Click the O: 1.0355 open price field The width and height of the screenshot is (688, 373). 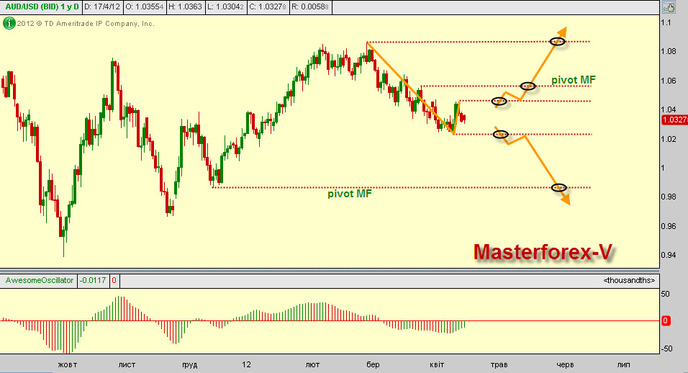coord(144,7)
